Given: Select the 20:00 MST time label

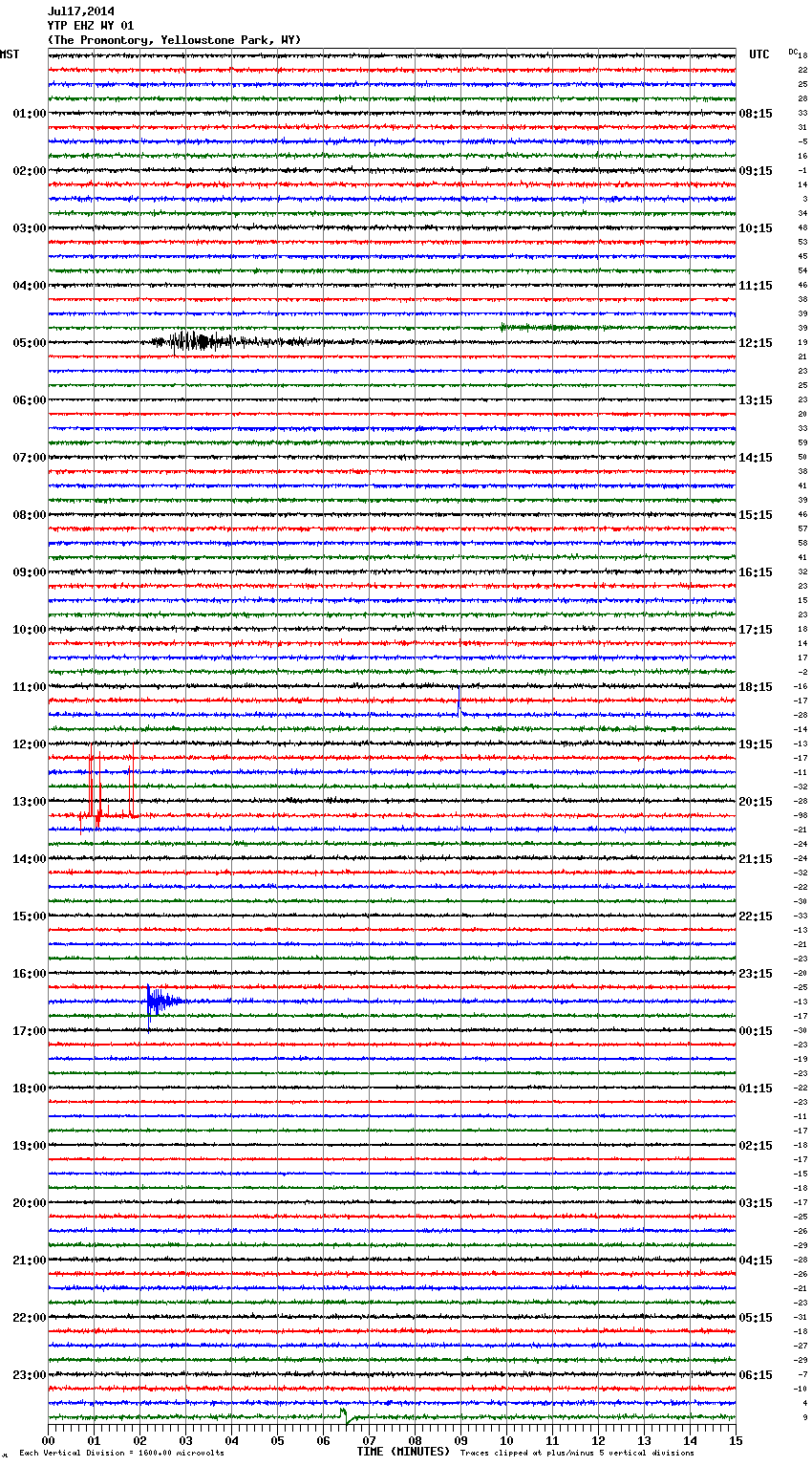Looking at the screenshot, I should click(x=29, y=1203).
